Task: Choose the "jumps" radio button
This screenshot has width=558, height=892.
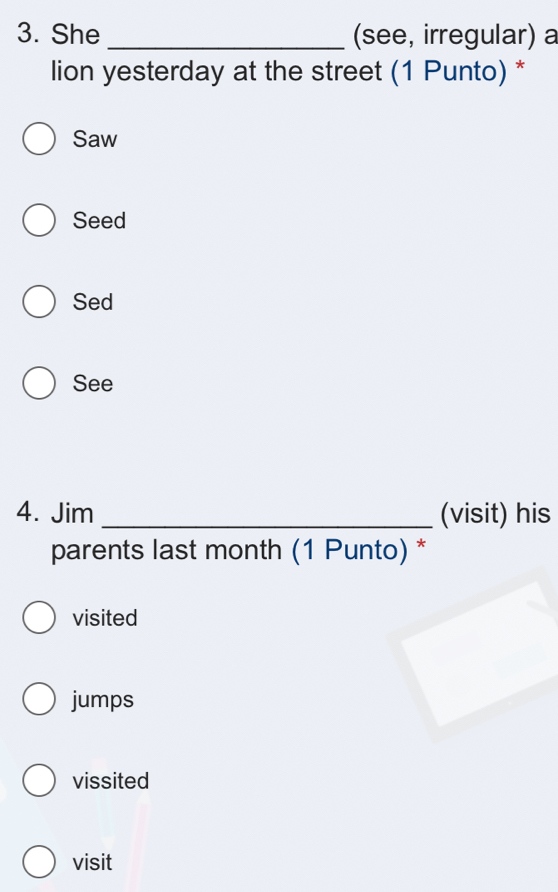Action: [x=39, y=699]
